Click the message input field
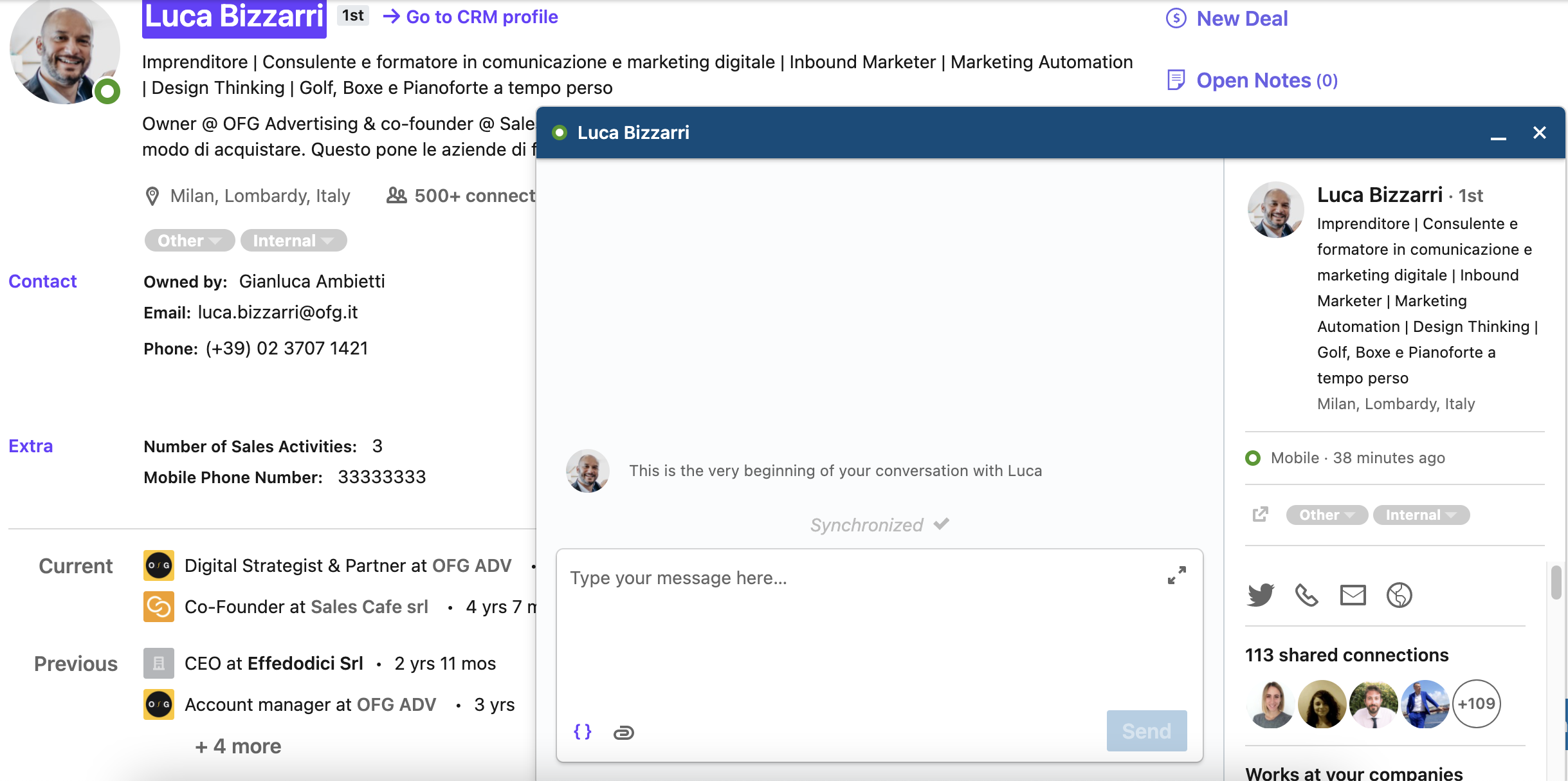The image size is (1568, 781). 862,629
